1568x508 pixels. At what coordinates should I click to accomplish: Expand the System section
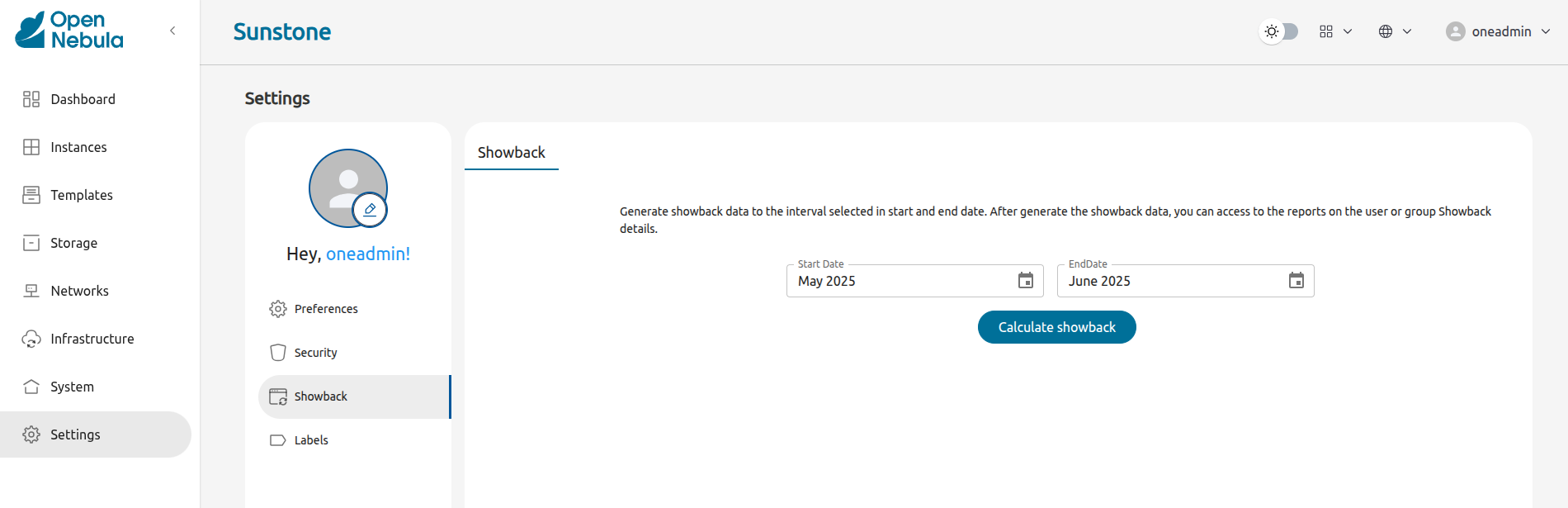point(96,387)
